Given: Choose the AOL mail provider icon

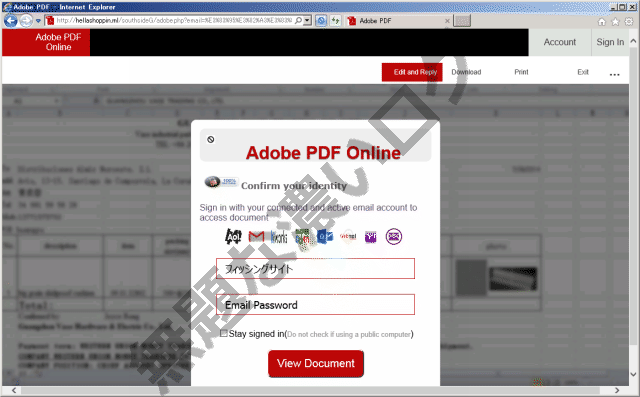Looking at the screenshot, I should (x=233, y=236).
